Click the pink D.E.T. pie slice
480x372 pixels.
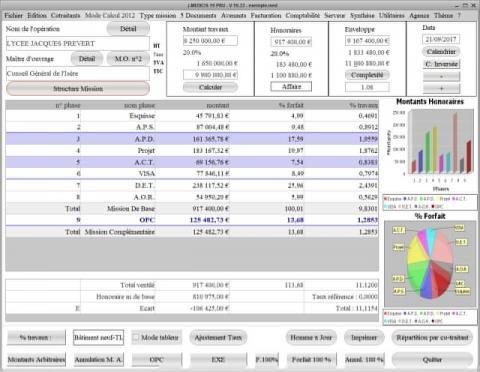tap(442, 247)
